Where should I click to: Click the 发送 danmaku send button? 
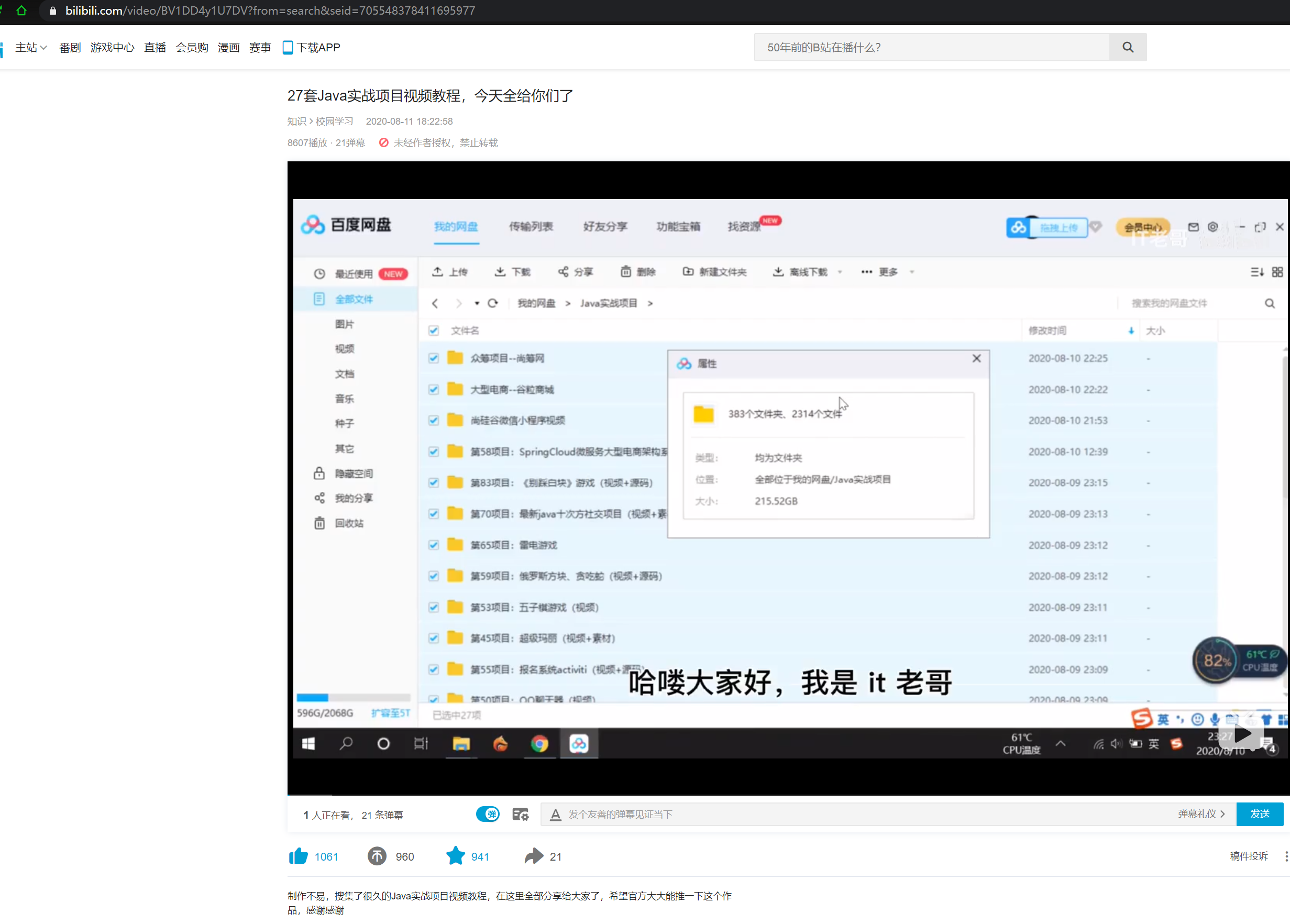[1260, 814]
